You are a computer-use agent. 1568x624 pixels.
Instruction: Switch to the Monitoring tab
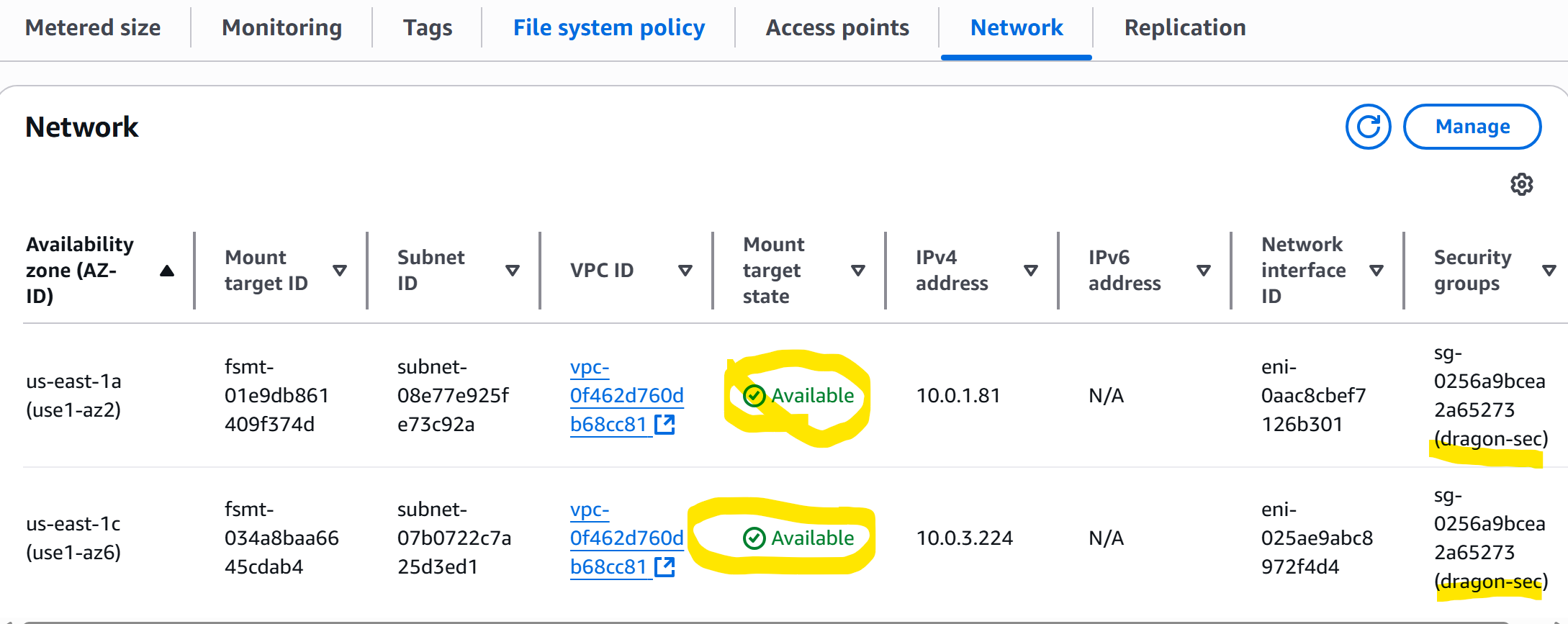pos(281,27)
